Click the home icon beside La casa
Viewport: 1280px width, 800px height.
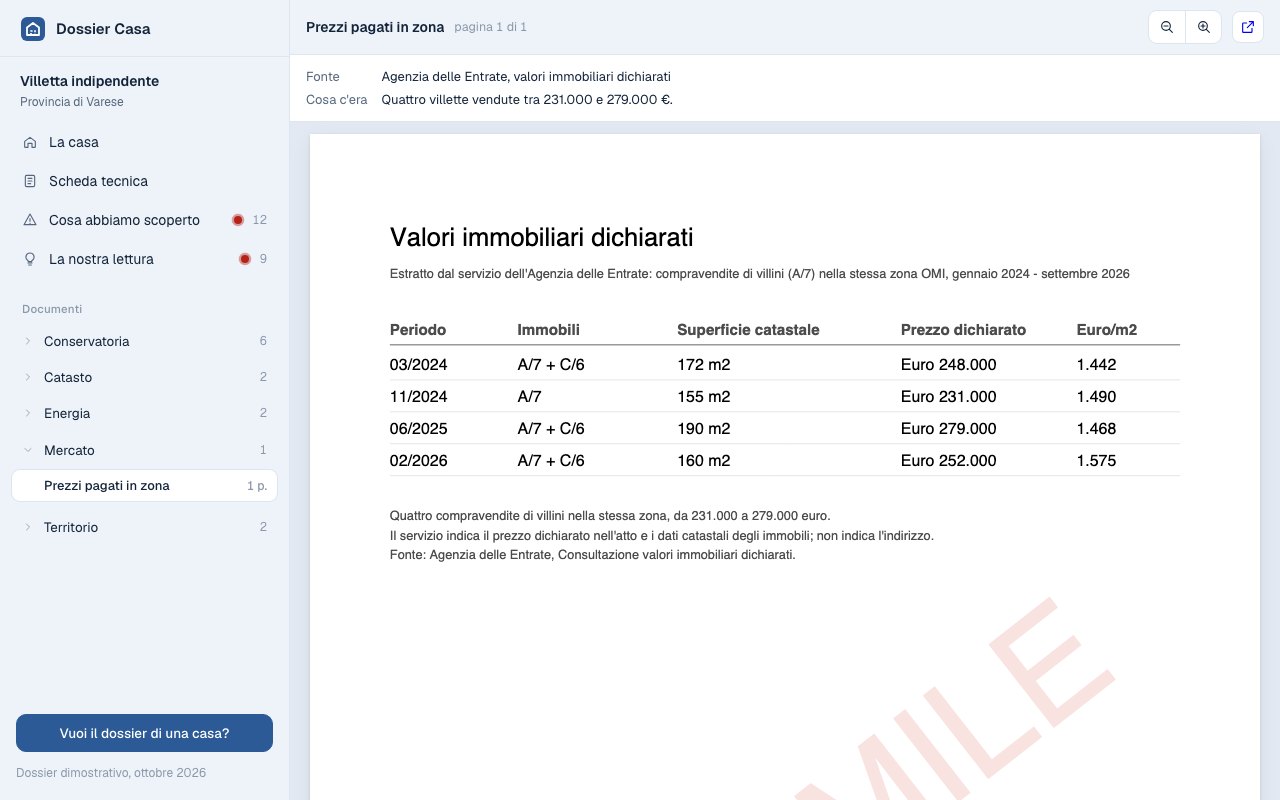pyautogui.click(x=30, y=142)
